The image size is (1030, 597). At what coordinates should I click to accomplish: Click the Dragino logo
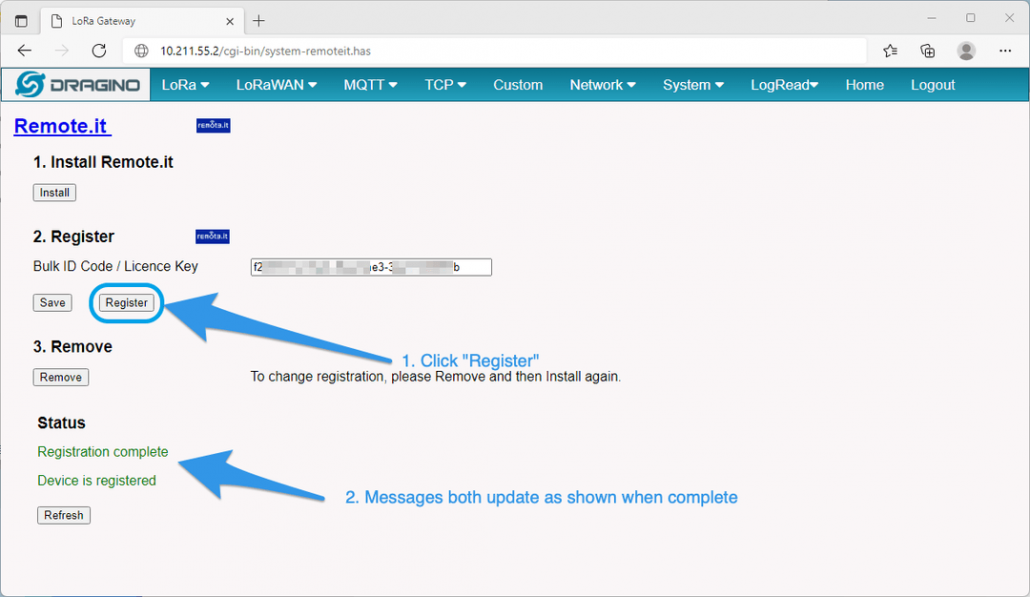point(77,85)
